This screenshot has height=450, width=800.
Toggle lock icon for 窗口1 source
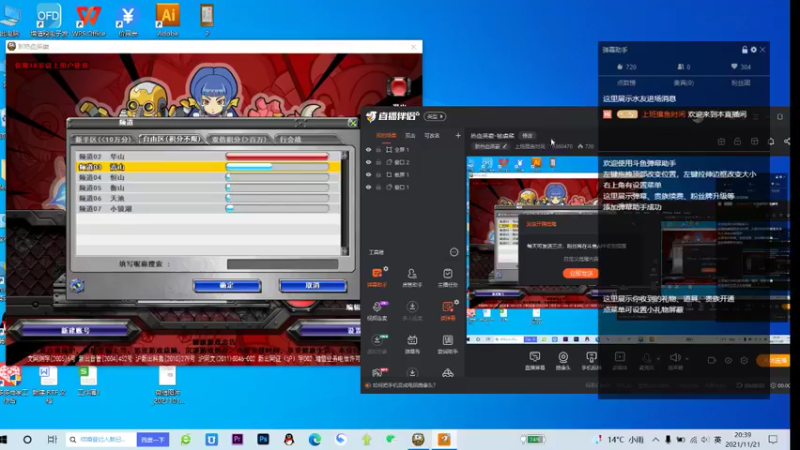[379, 187]
